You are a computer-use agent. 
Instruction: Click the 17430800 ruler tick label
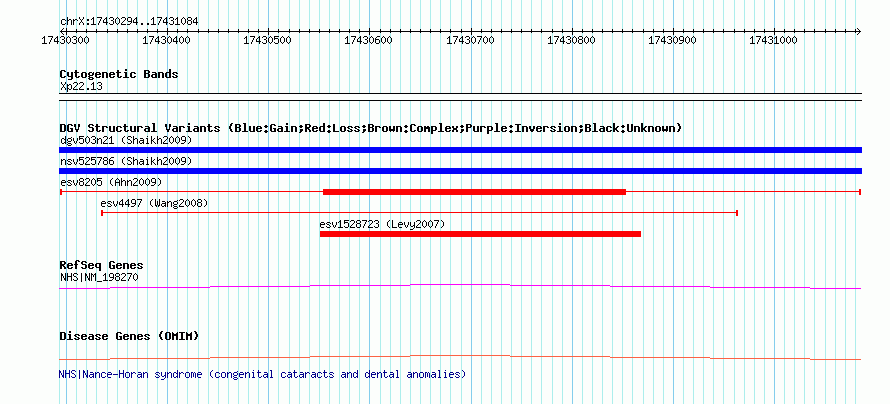click(571, 40)
